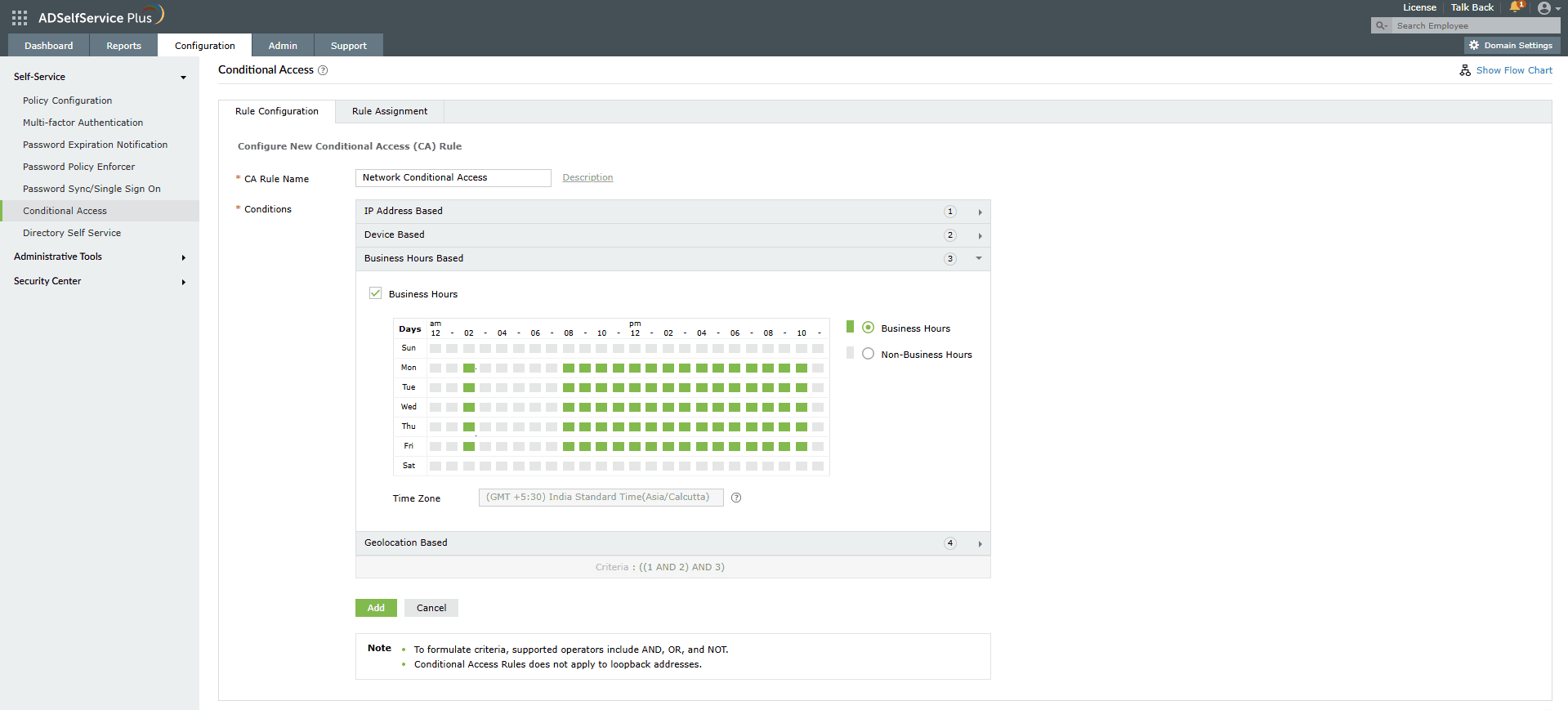
Task: Open the Reports tab
Action: point(123,46)
